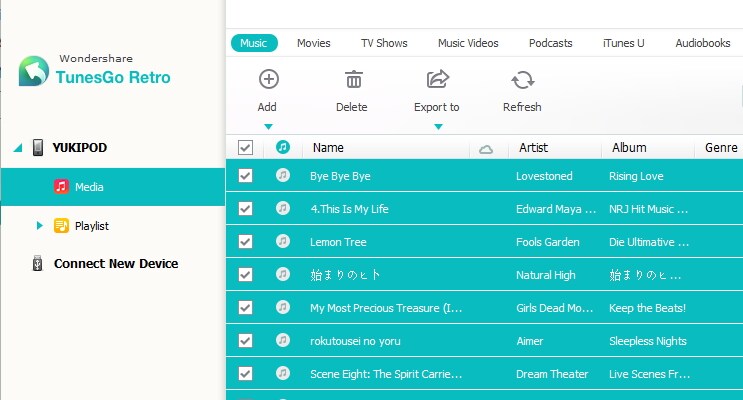Click the cloud column header icon
Viewport: 743px width, 400px height.
click(486, 150)
